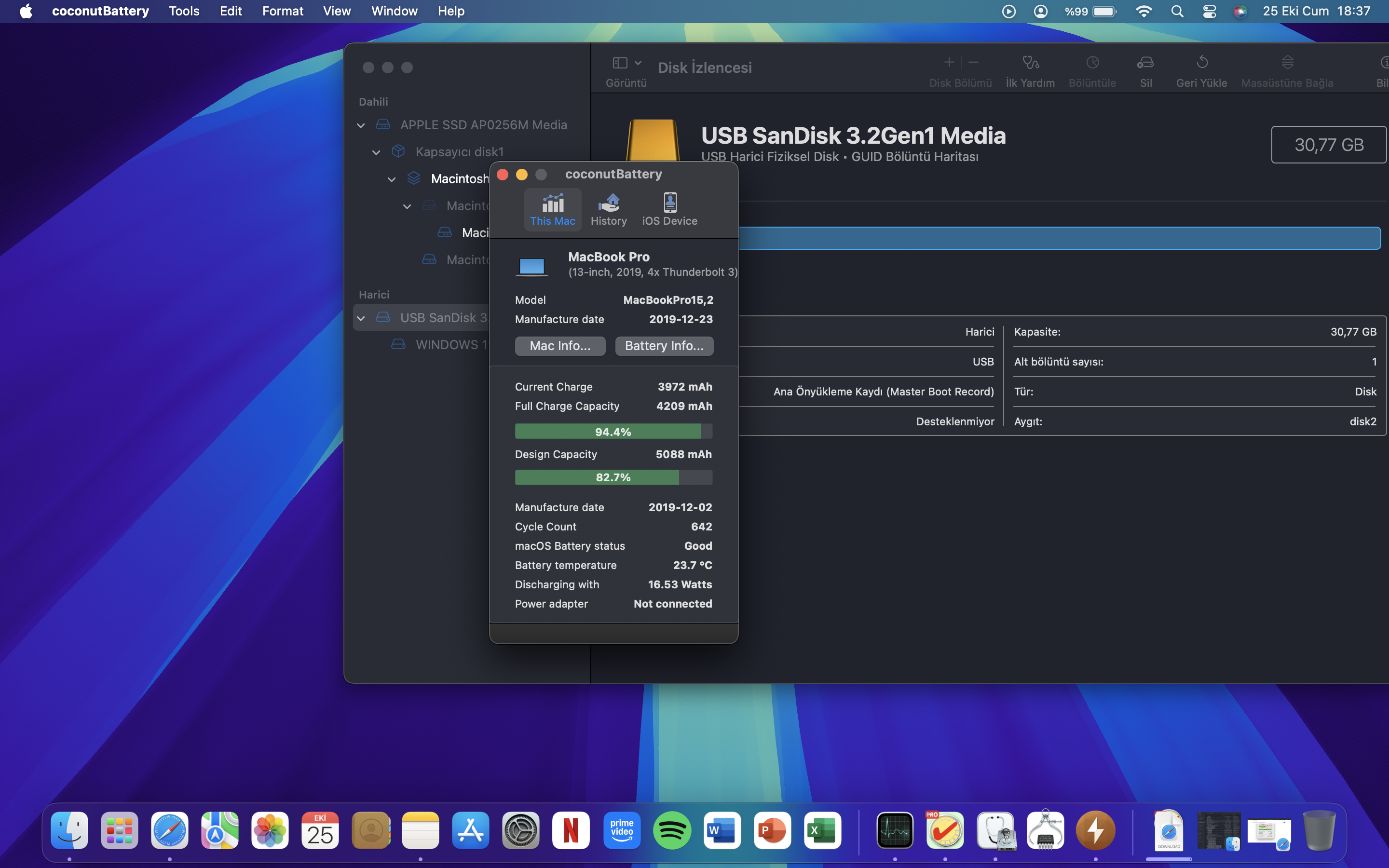Click İlk Yardım stethoscope icon in toolbar
Image resolution: width=1389 pixels, height=868 pixels.
[x=1030, y=63]
